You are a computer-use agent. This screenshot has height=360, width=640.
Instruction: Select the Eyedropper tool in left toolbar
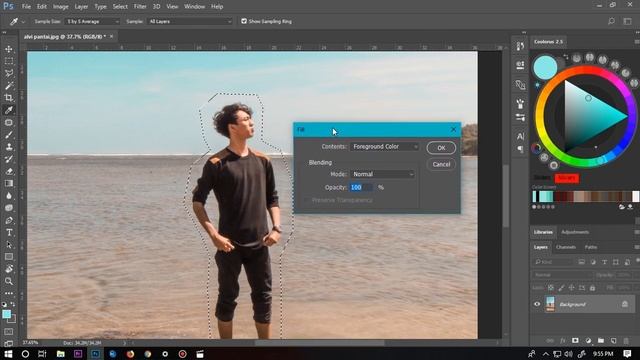pos(9,110)
